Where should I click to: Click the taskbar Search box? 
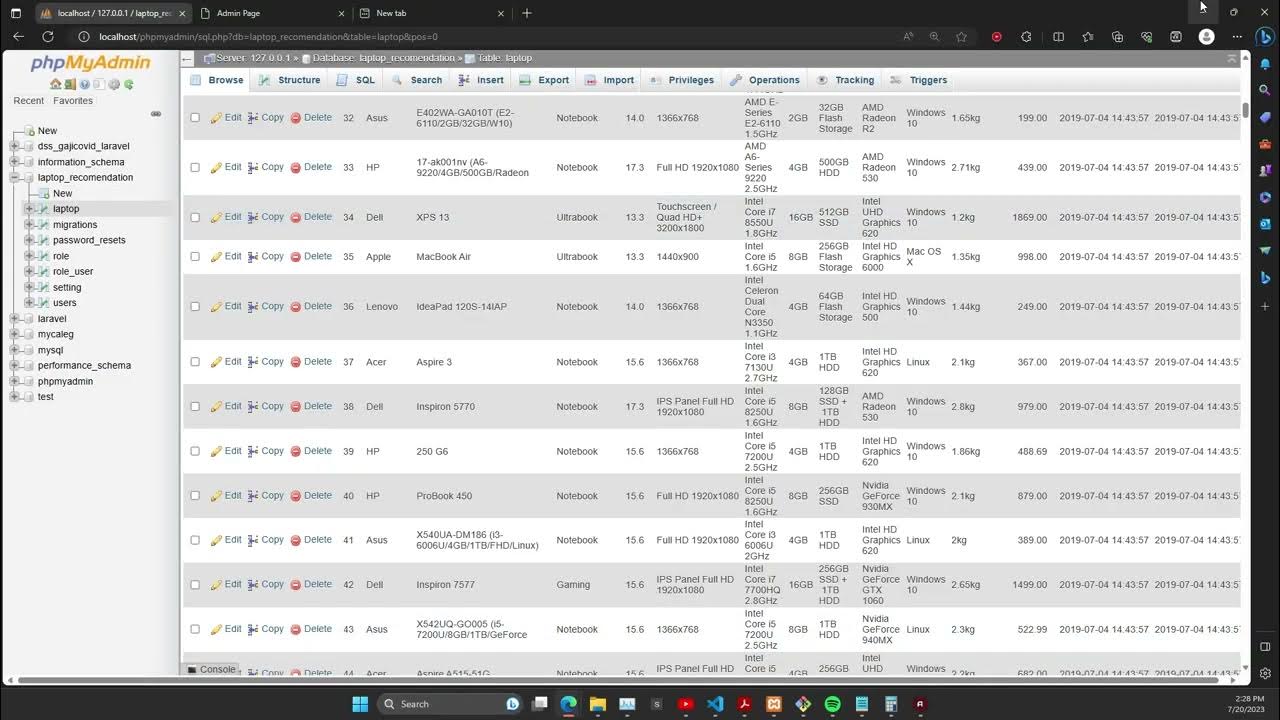pos(451,704)
